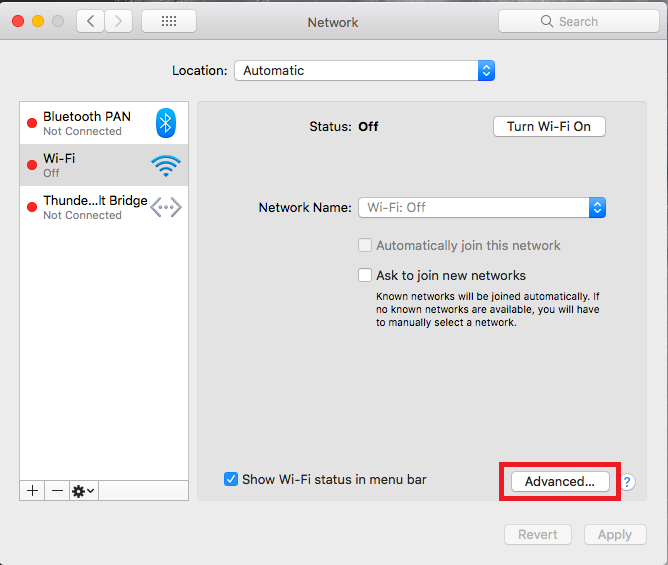668x565 pixels.
Task: Click the search magnifier icon
Action: (547, 21)
